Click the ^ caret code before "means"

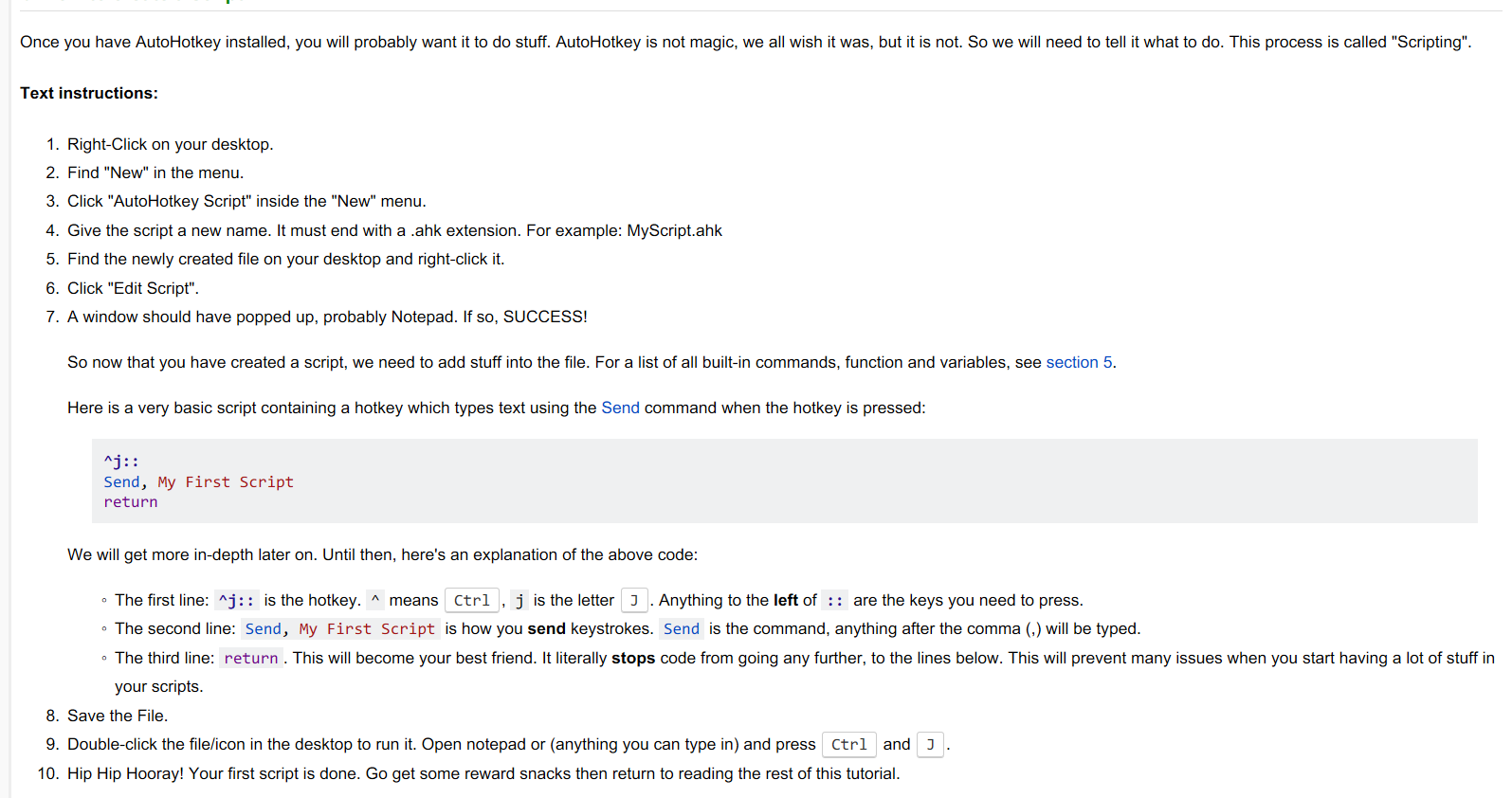(x=375, y=600)
